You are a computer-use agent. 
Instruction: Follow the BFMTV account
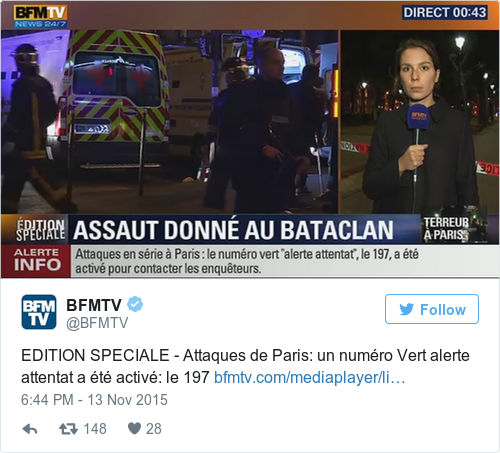(x=432, y=309)
